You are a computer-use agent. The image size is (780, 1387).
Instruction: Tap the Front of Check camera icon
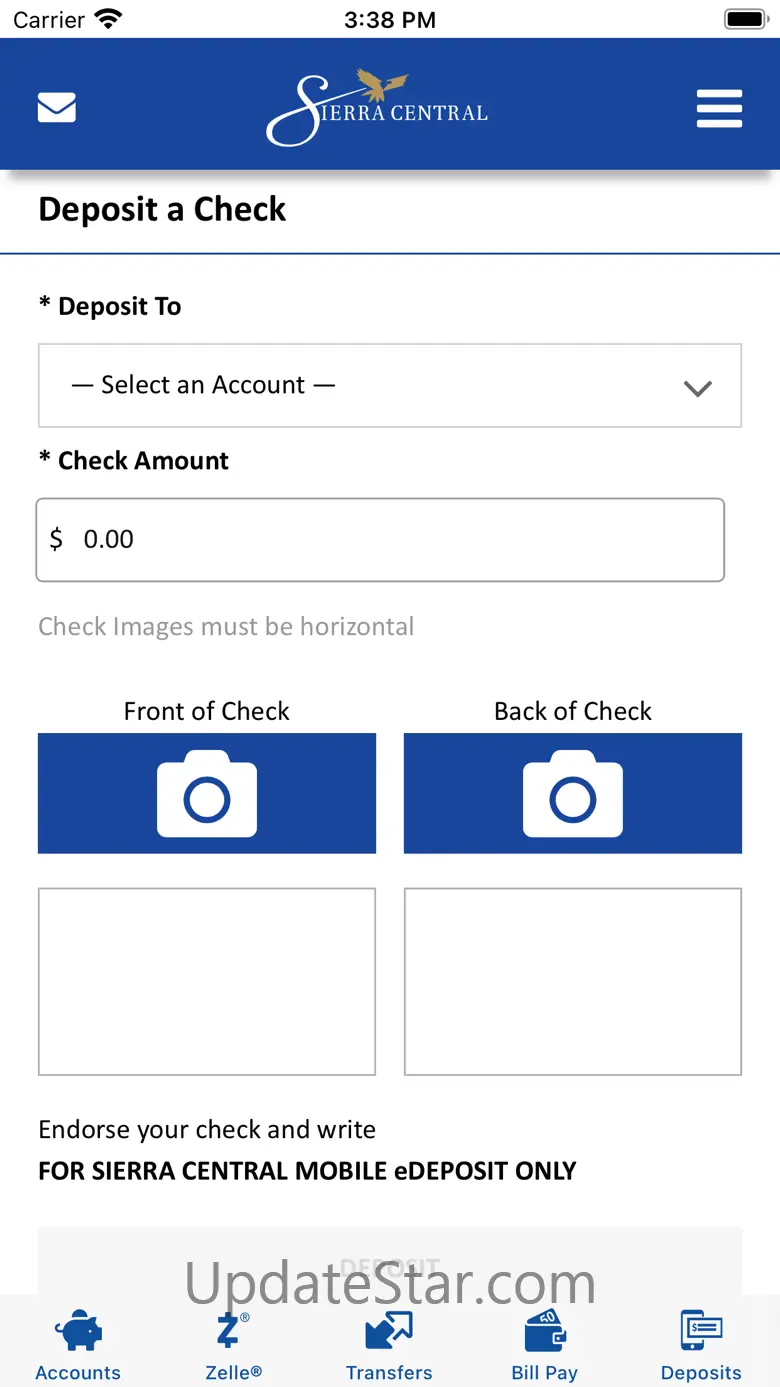coord(207,794)
